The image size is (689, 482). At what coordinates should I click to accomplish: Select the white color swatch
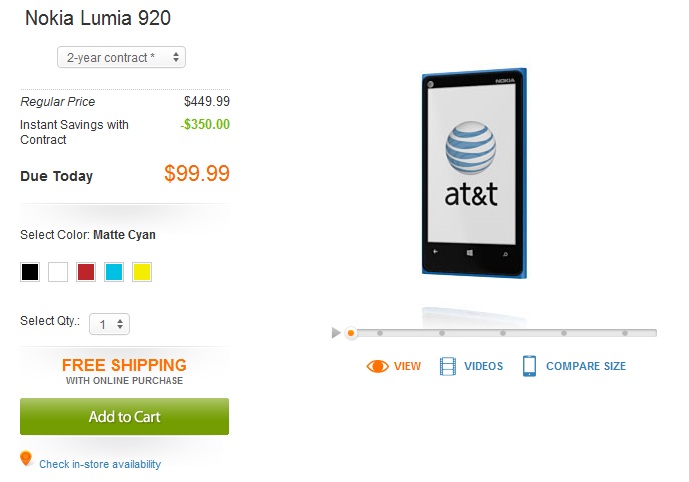coord(58,271)
